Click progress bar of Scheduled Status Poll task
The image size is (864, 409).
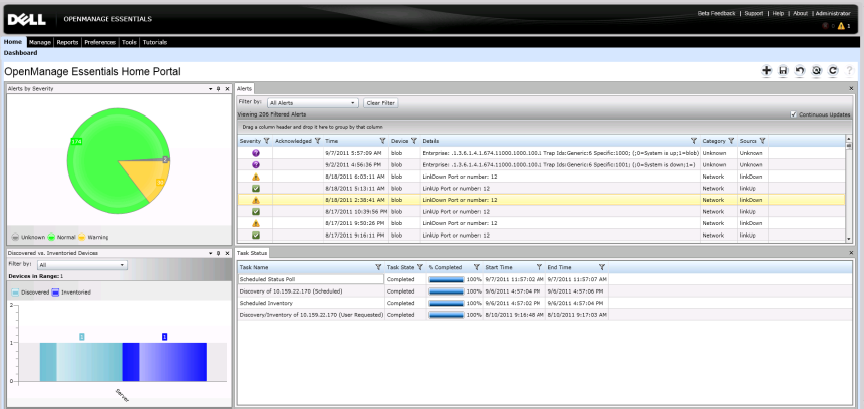tap(446, 279)
